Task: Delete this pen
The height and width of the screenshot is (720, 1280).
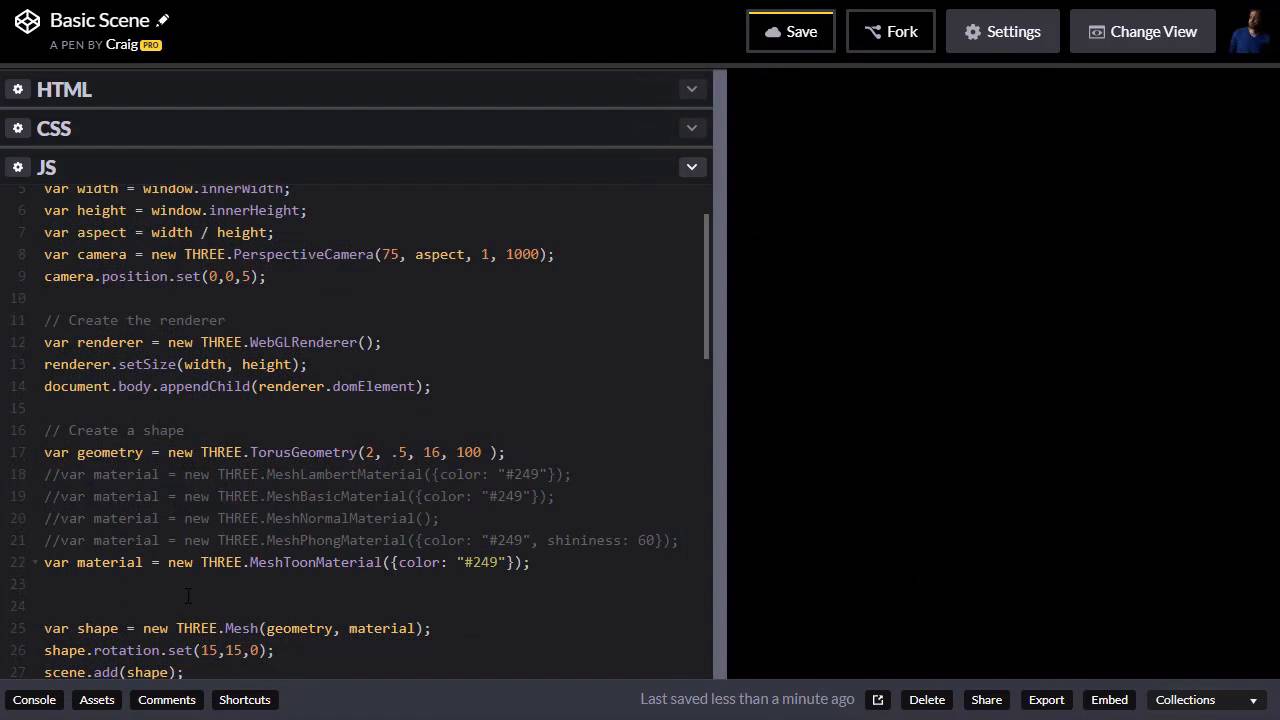Action: 927,700
